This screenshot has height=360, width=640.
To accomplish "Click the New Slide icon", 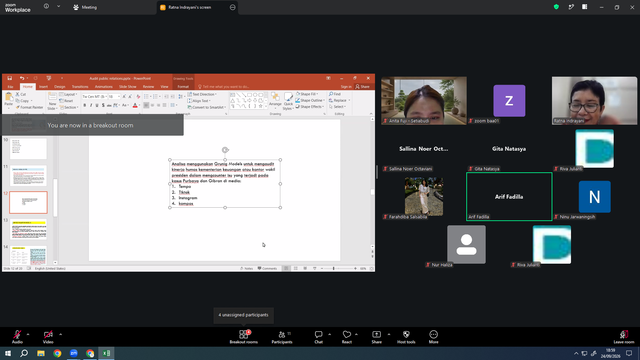I will pos(52,100).
